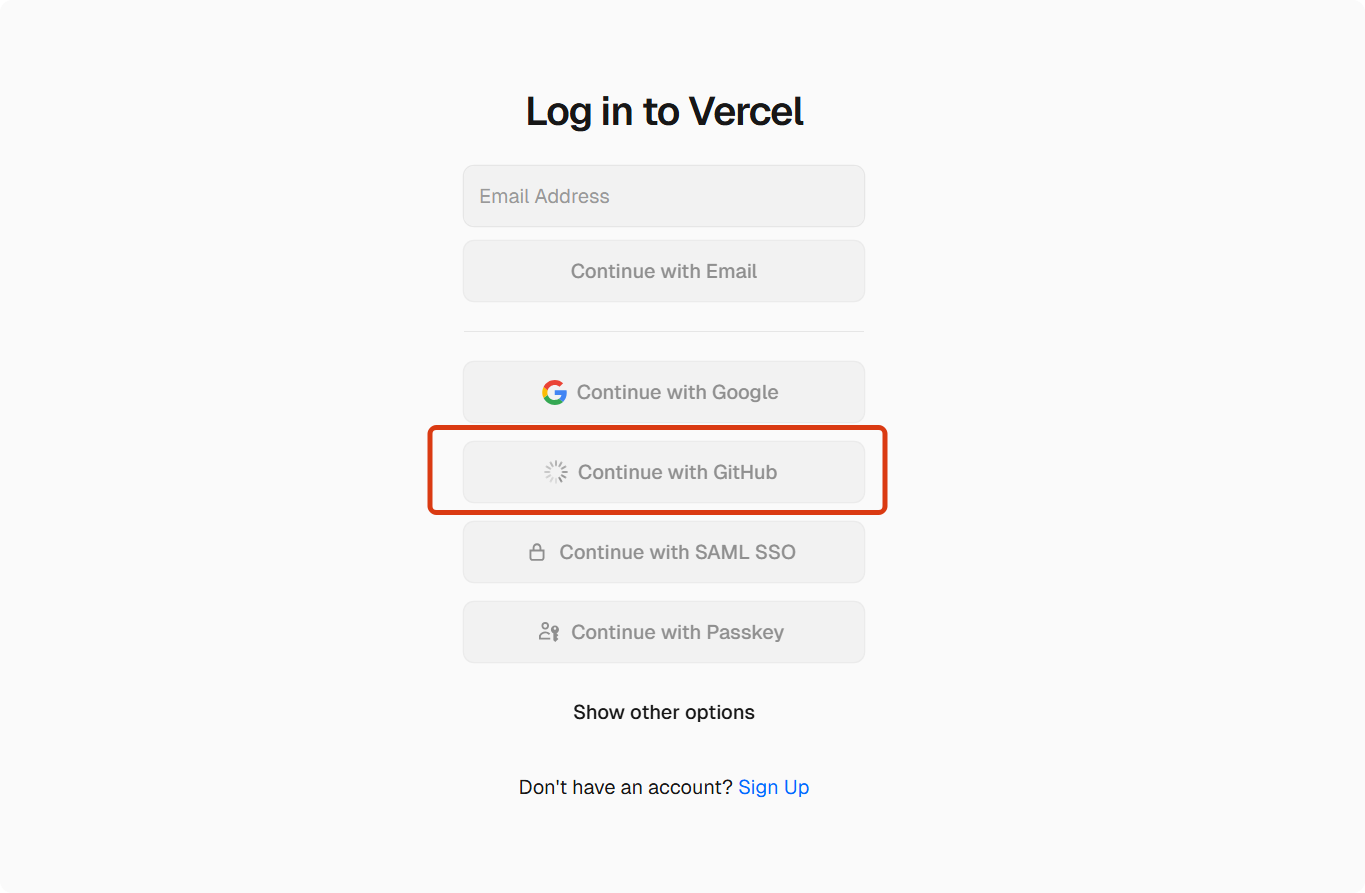Image resolution: width=1365 pixels, height=893 pixels.
Task: Click the word Vercel in heading
Action: [x=746, y=111]
